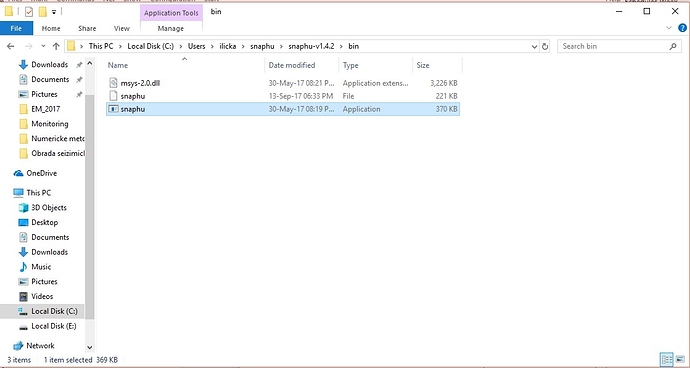This screenshot has width=690, height=368.
Task: Click the New folder quick access icon
Action: tap(43, 12)
